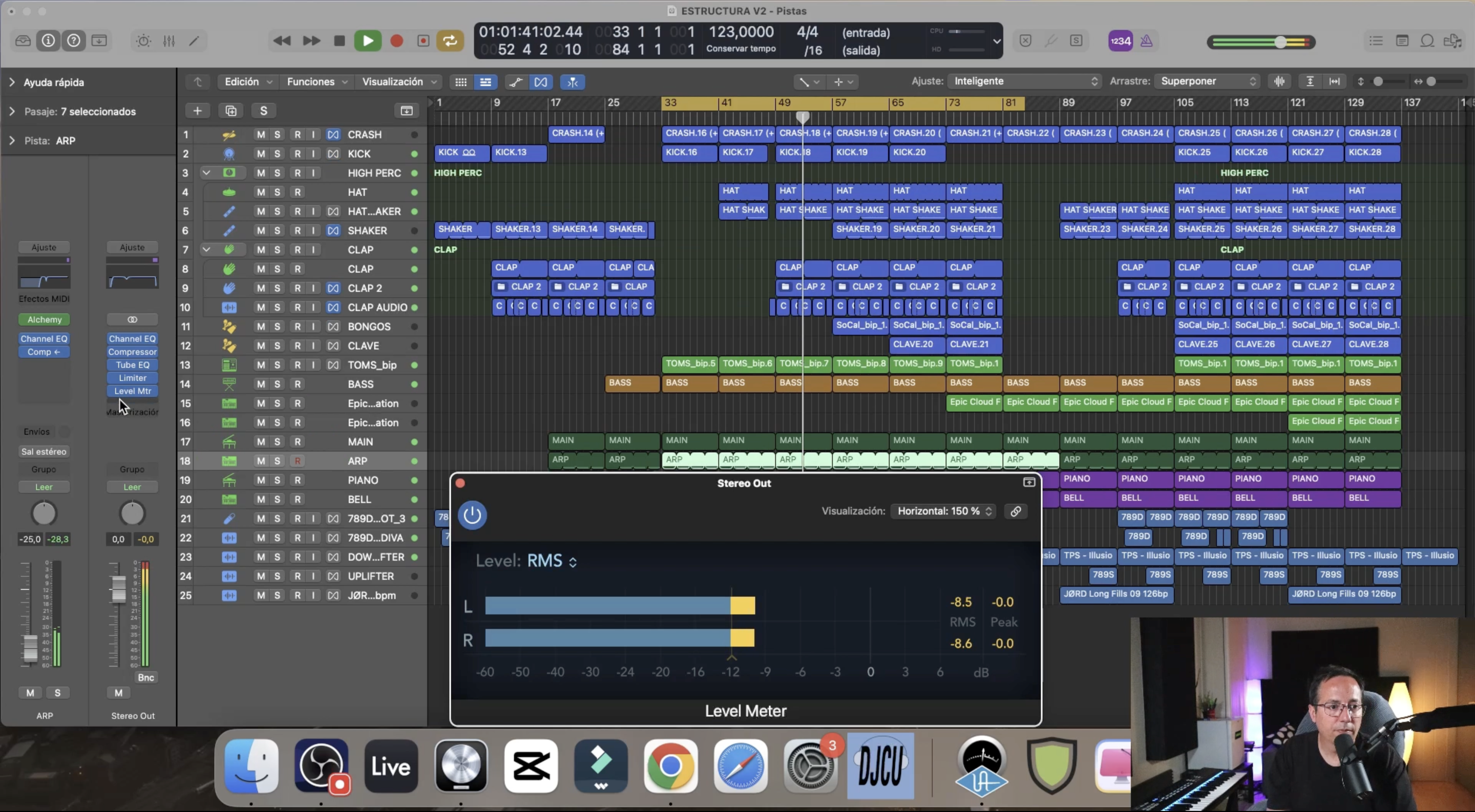The width and height of the screenshot is (1475, 812).
Task: Select the TOMS_bip.5 region
Action: (x=689, y=364)
